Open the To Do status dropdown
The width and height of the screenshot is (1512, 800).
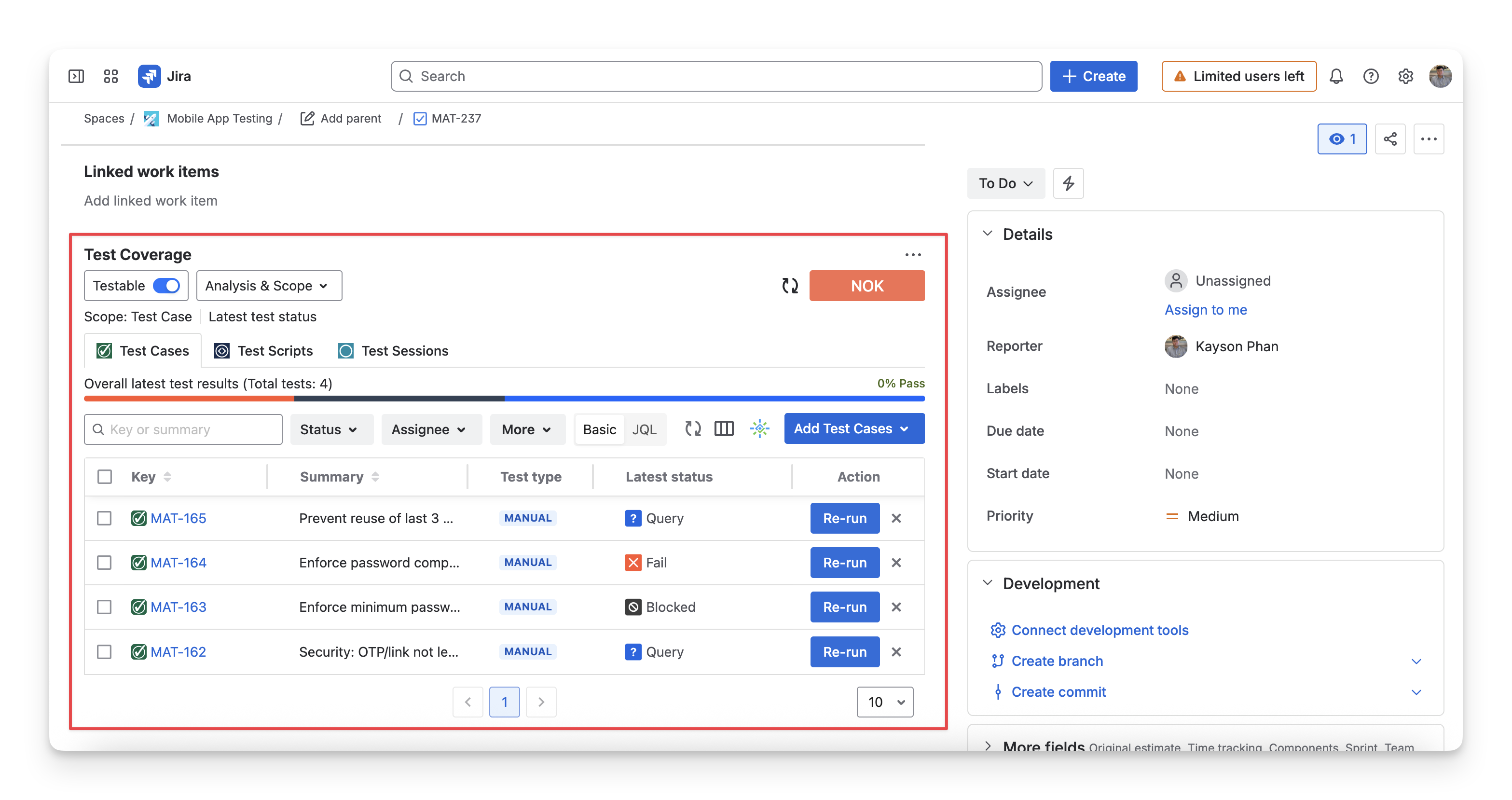[1005, 183]
